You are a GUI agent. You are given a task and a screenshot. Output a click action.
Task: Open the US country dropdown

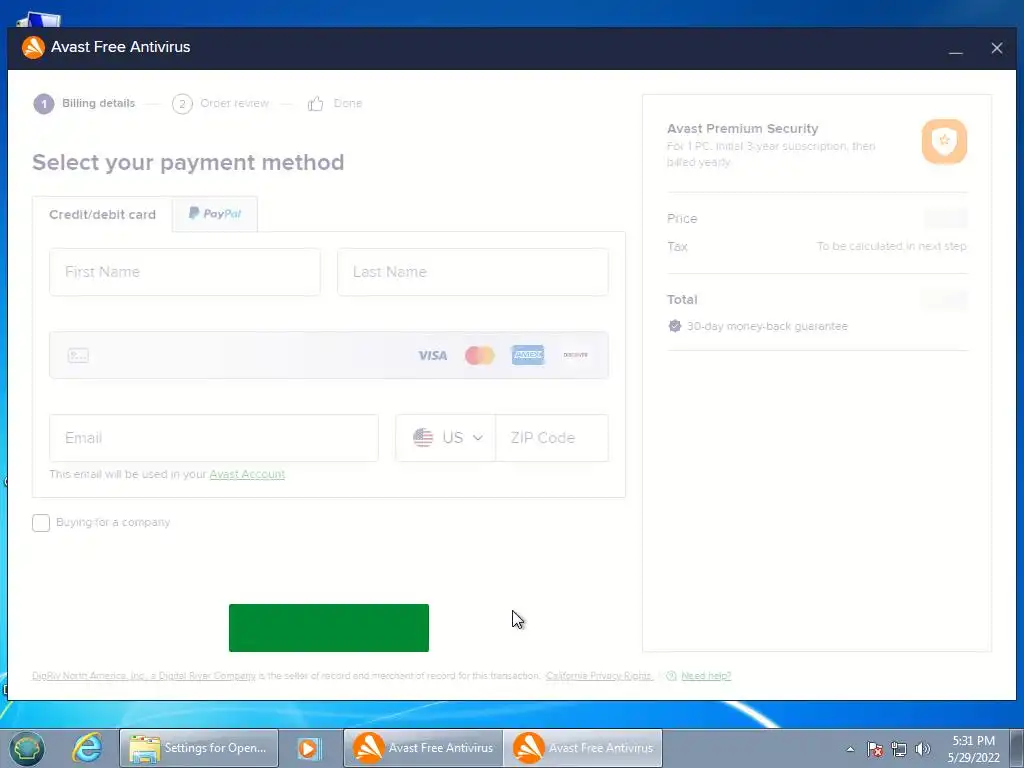click(x=446, y=438)
